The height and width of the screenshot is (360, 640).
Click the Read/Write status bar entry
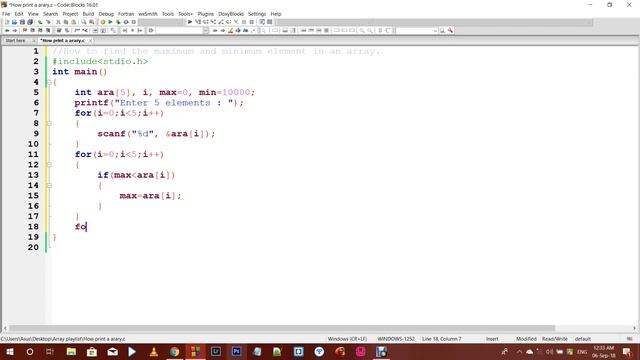point(555,339)
